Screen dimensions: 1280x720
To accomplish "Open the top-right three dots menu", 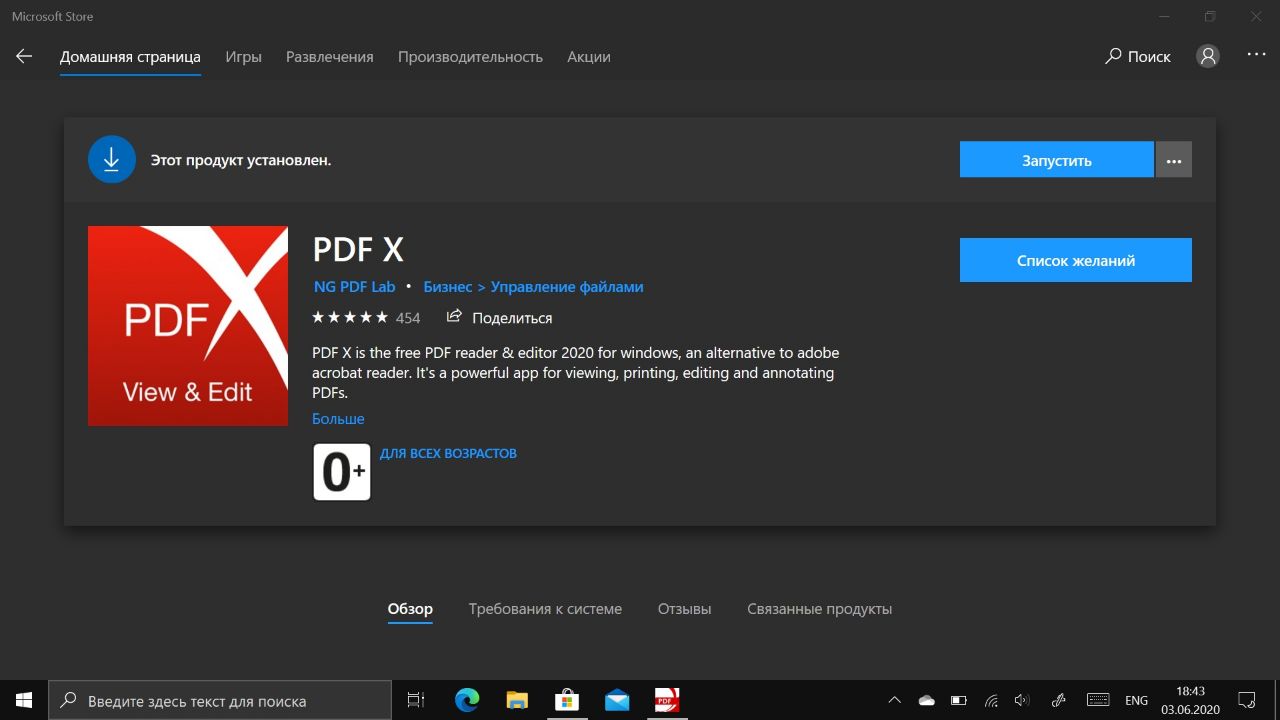I will (x=1257, y=55).
